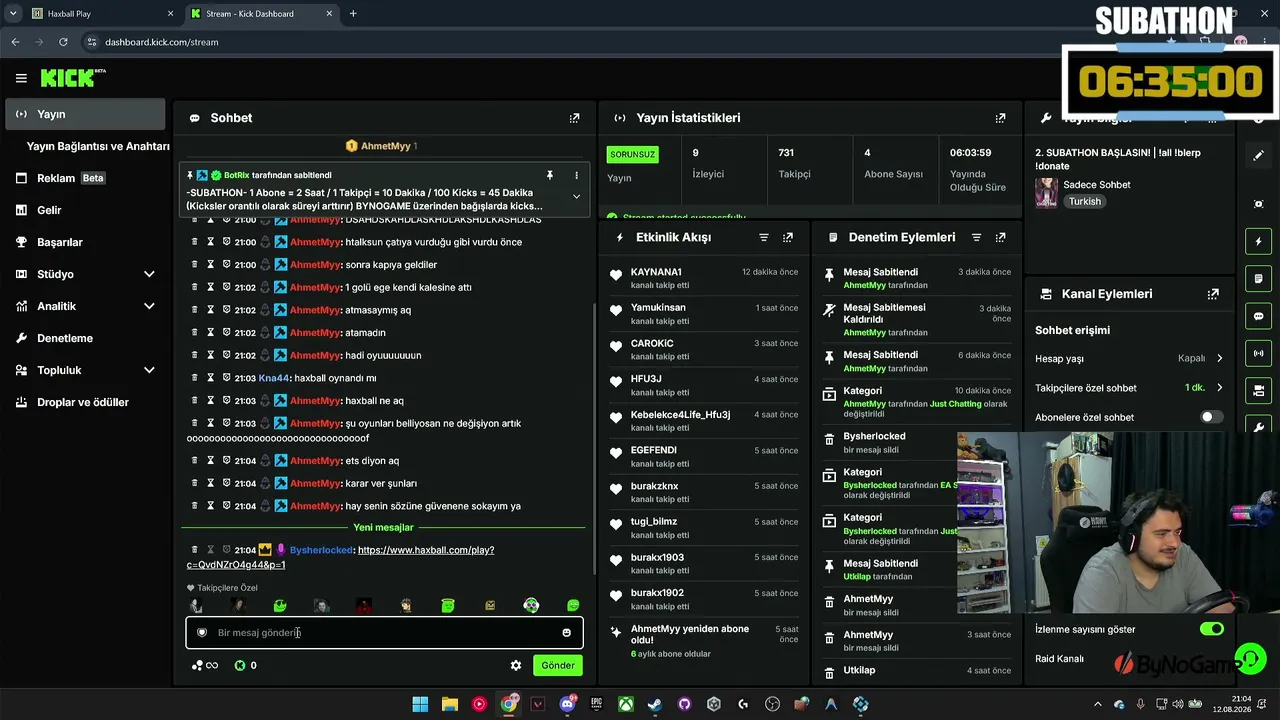Click the Kick logo
Screen dimensions: 1280x720
tap(73, 78)
